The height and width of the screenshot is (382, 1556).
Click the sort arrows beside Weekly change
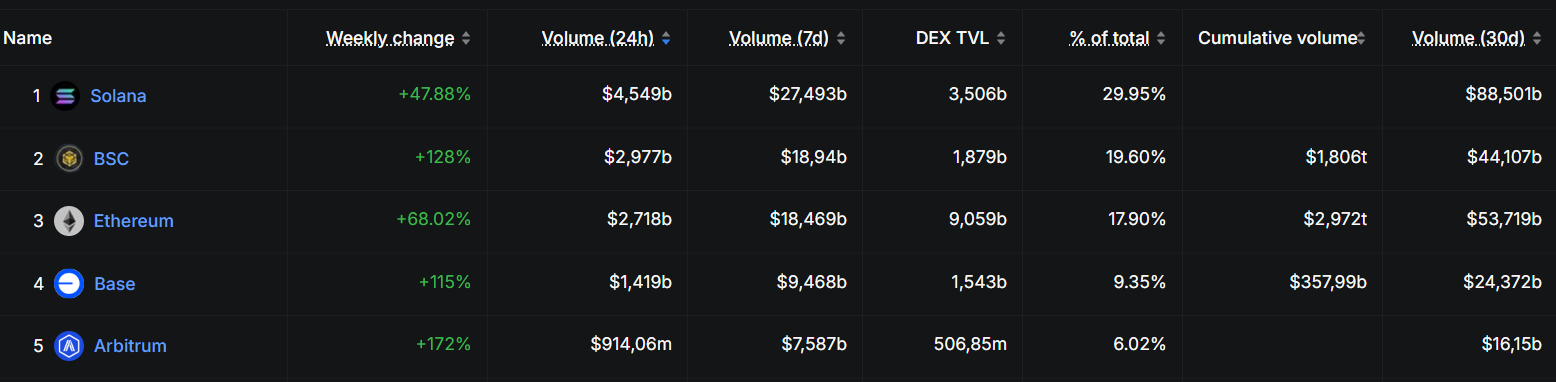(466, 38)
